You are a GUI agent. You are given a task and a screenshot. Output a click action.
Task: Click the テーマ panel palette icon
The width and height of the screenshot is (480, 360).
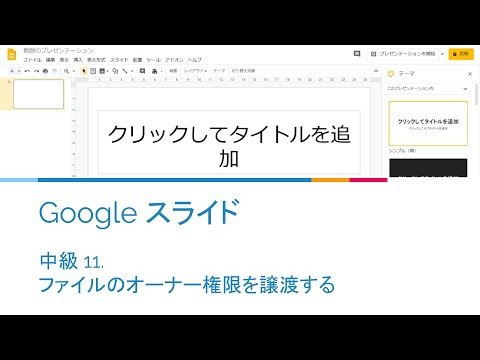tap(391, 74)
